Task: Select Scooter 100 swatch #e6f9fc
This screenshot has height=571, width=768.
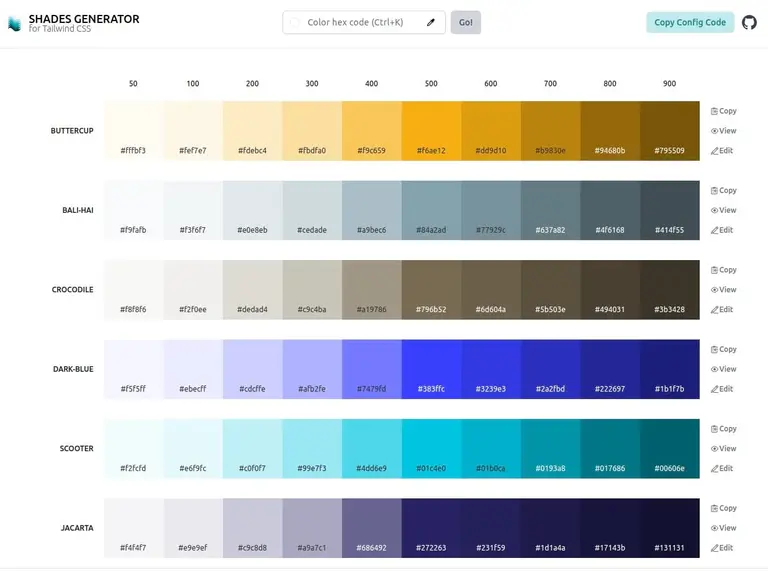Action: (x=193, y=449)
